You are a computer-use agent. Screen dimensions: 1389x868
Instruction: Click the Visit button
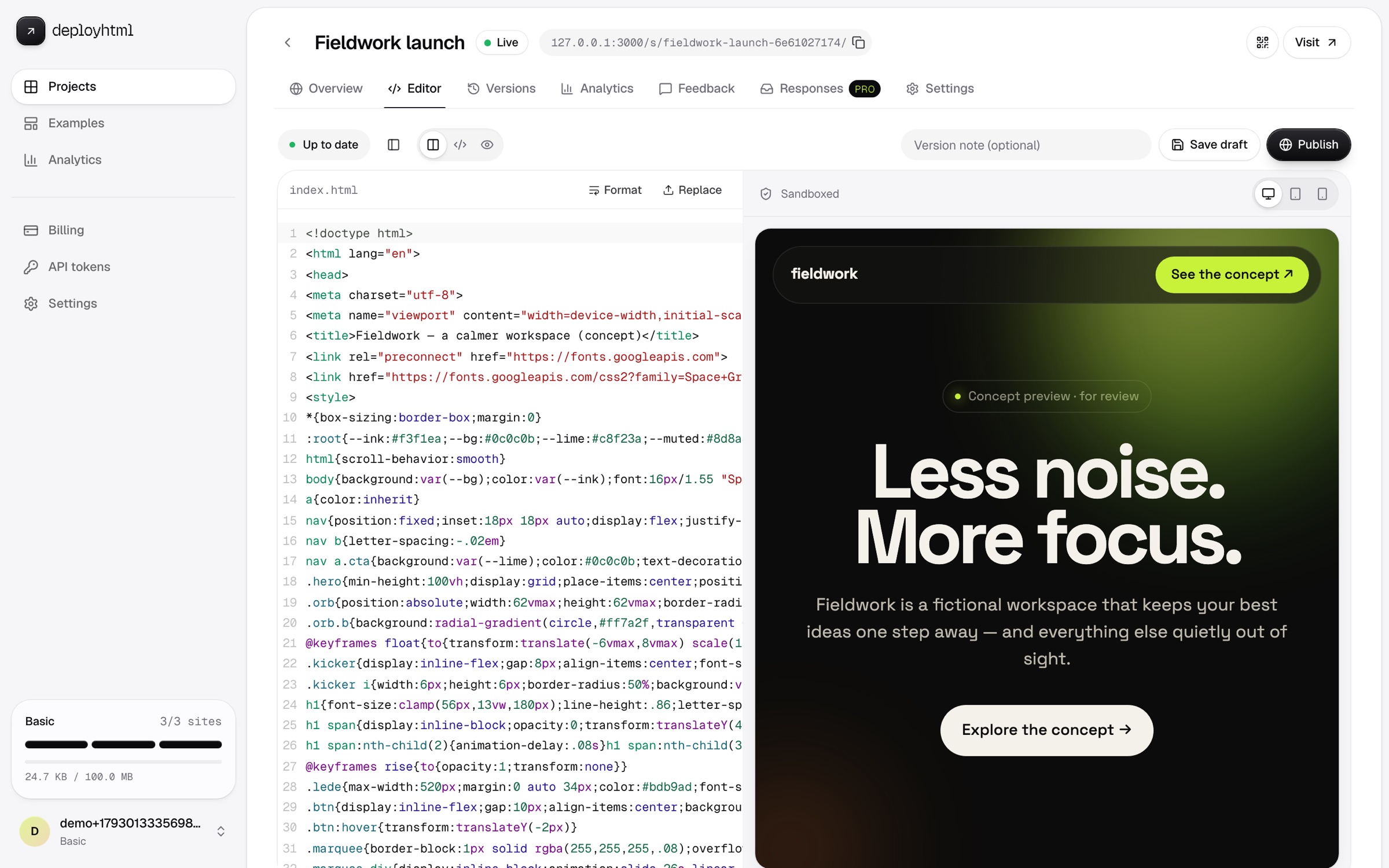coord(1316,43)
